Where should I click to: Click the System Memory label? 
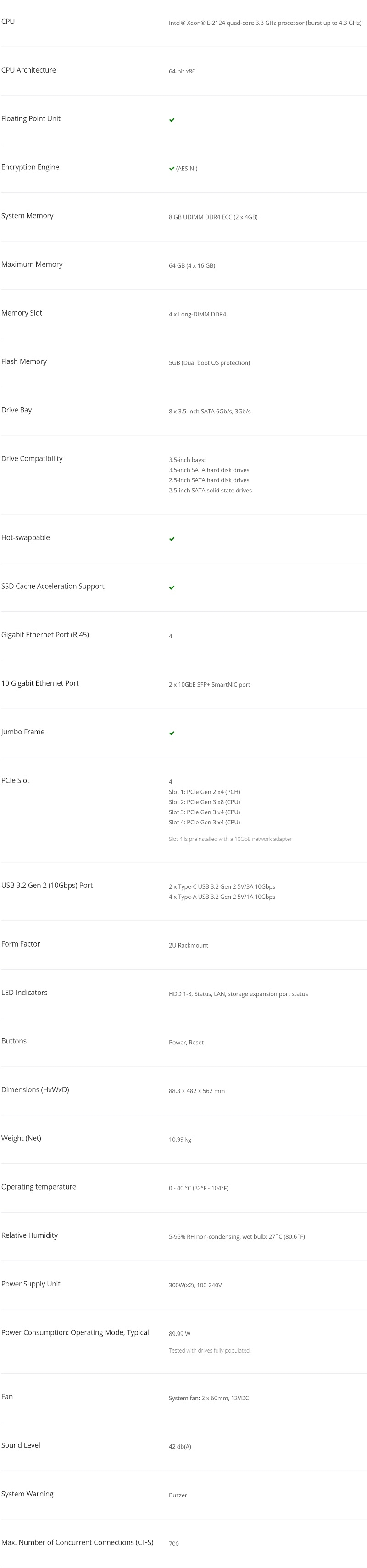[x=28, y=215]
